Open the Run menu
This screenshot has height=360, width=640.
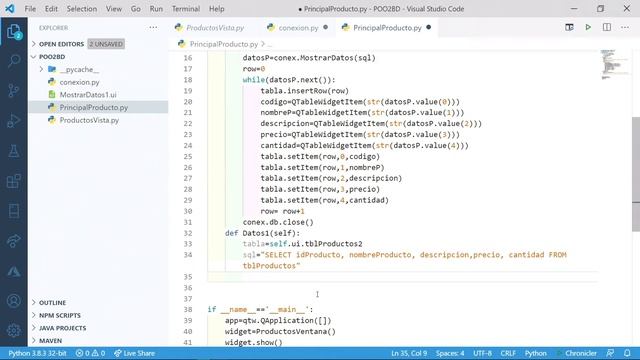point(156,9)
